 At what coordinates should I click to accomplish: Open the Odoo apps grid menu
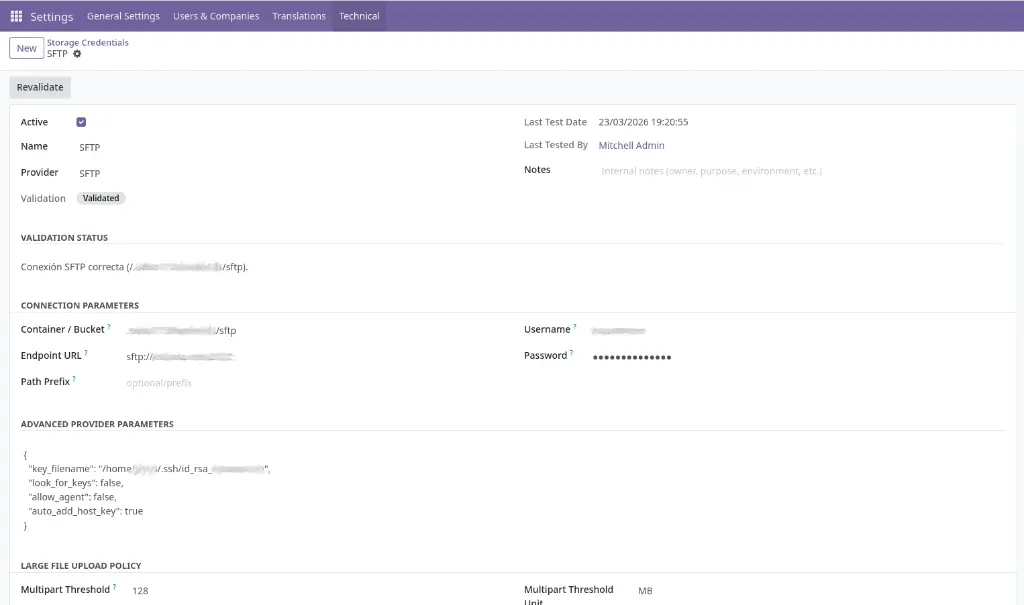(16, 16)
